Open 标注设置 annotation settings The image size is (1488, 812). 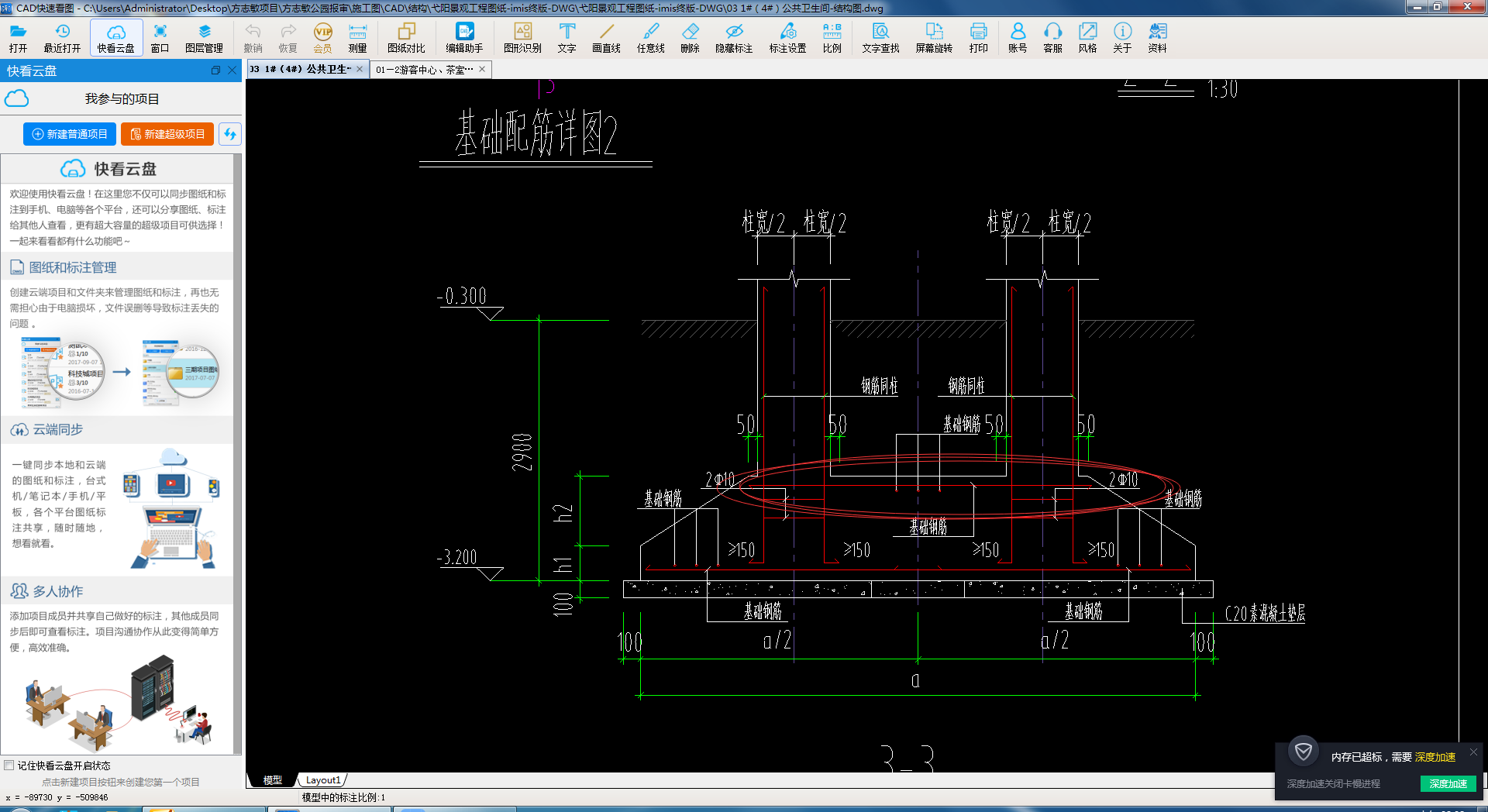787,38
